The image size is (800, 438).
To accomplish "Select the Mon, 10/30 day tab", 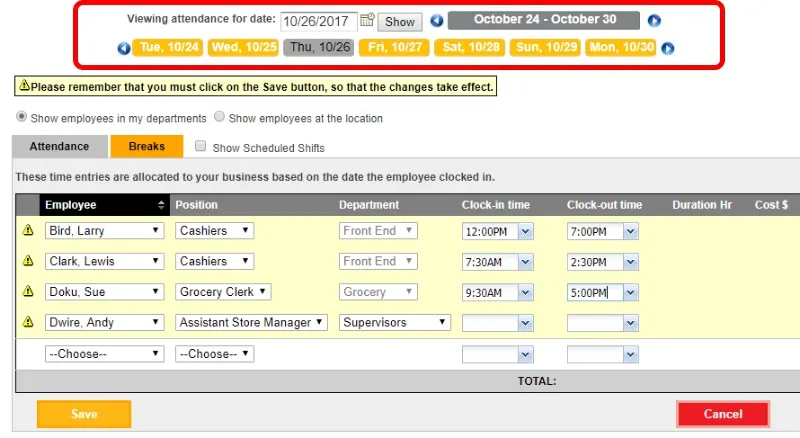I will (x=621, y=47).
